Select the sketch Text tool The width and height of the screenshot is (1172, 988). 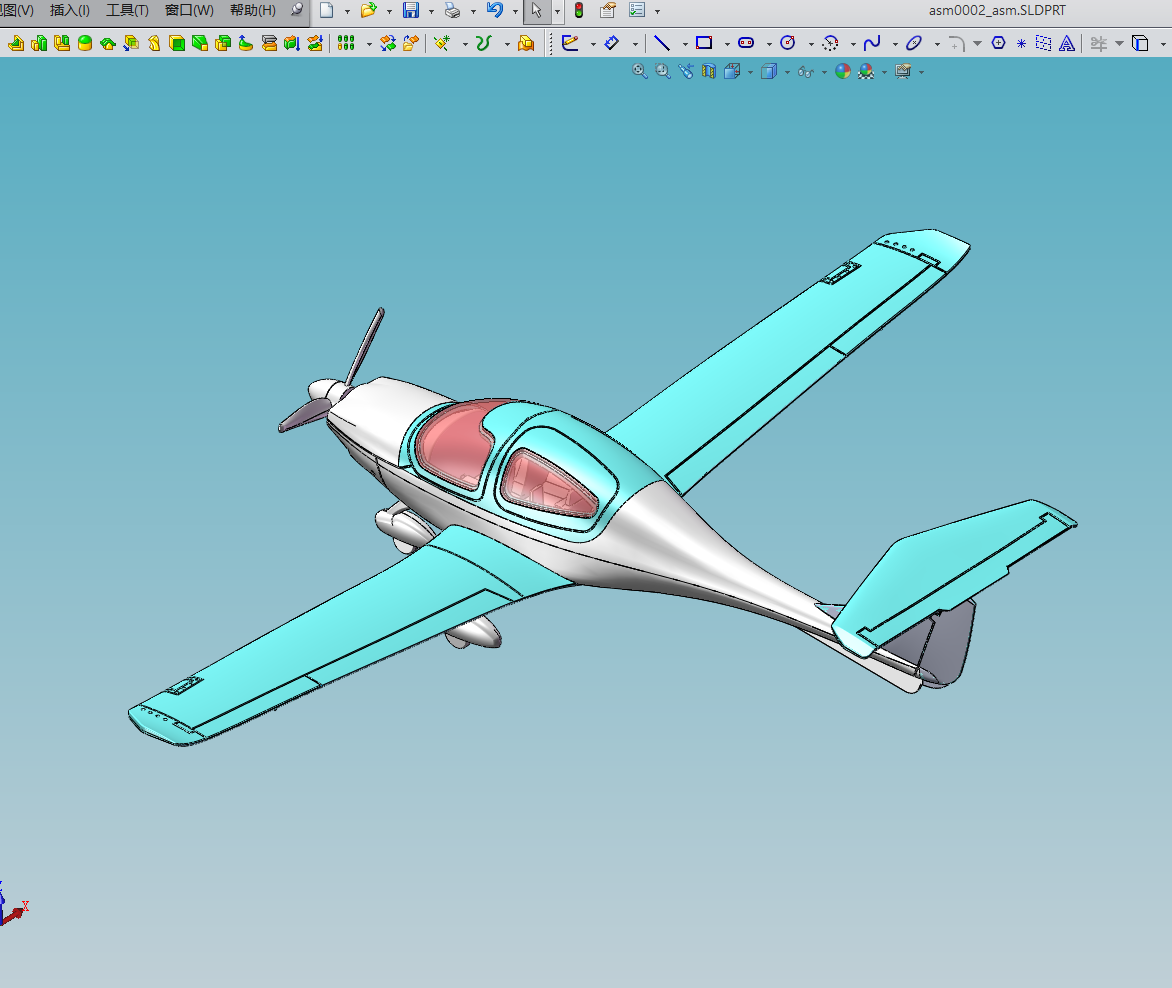click(x=1067, y=43)
